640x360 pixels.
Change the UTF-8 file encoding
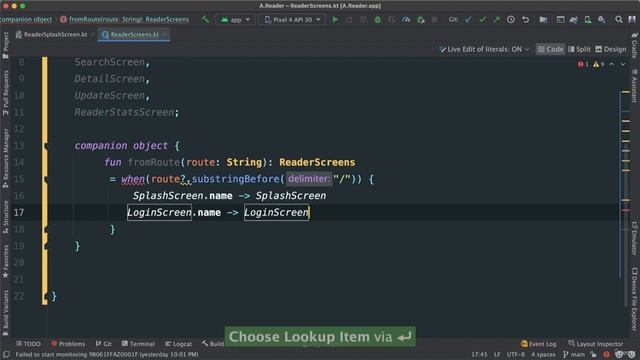pos(516,354)
